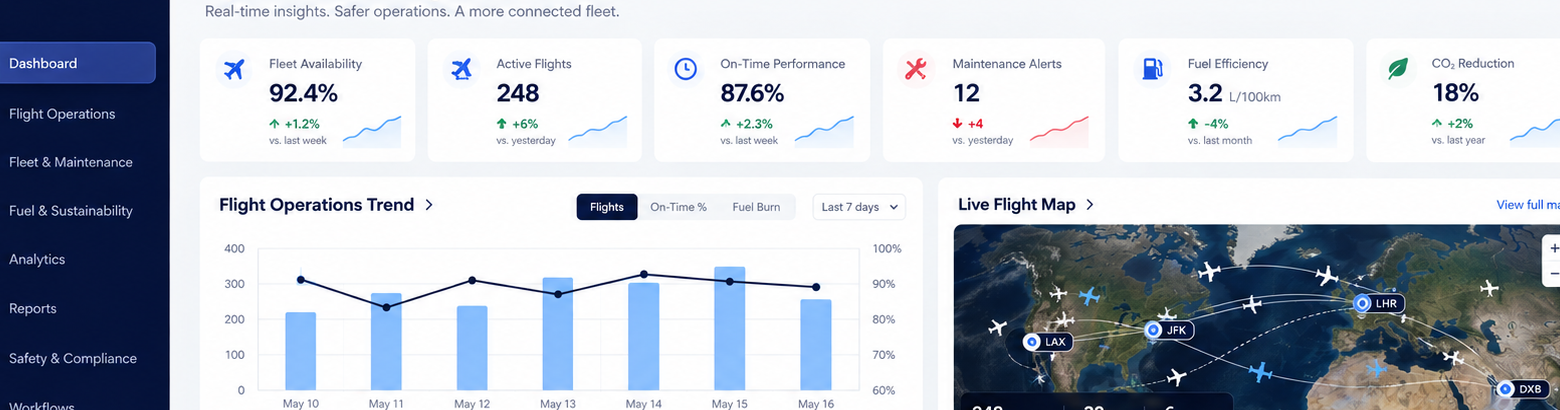Zoom in the map with plus button
The image size is (1560, 410).
(x=1553, y=248)
